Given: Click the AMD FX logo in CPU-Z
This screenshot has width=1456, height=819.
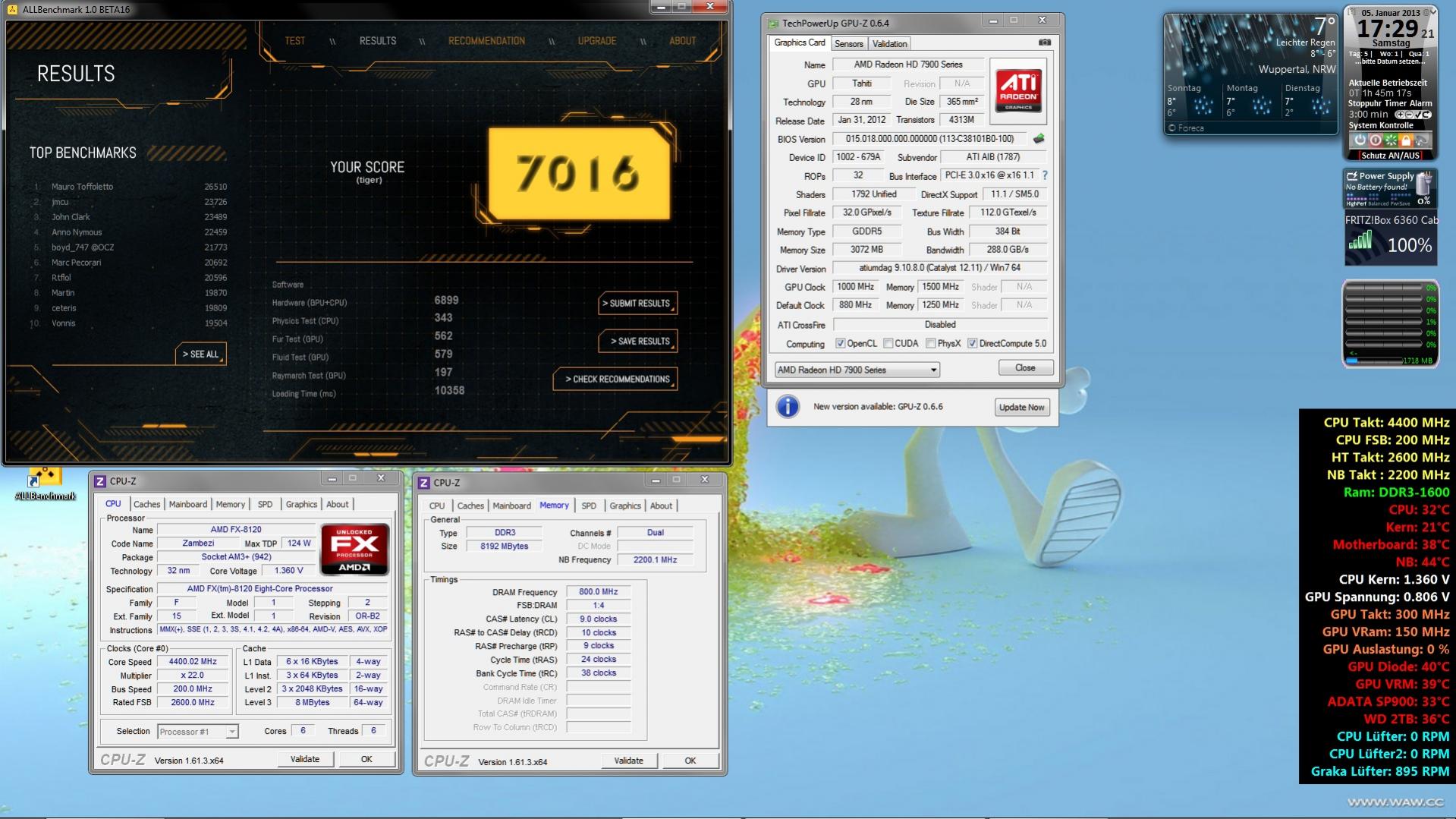Looking at the screenshot, I should [x=354, y=549].
